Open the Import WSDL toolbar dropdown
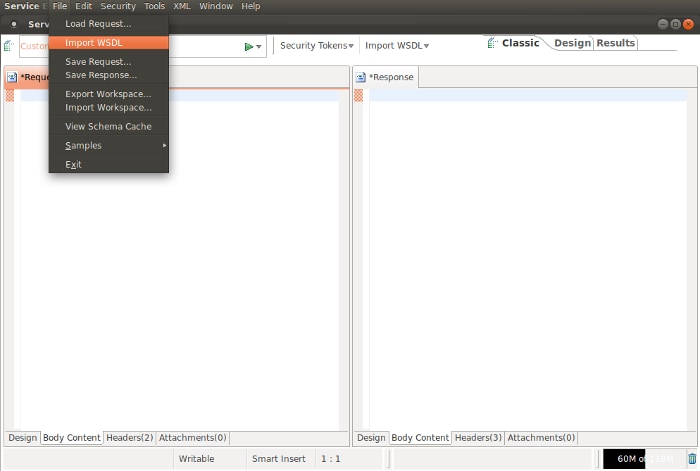This screenshot has width=700, height=471. click(x=396, y=46)
